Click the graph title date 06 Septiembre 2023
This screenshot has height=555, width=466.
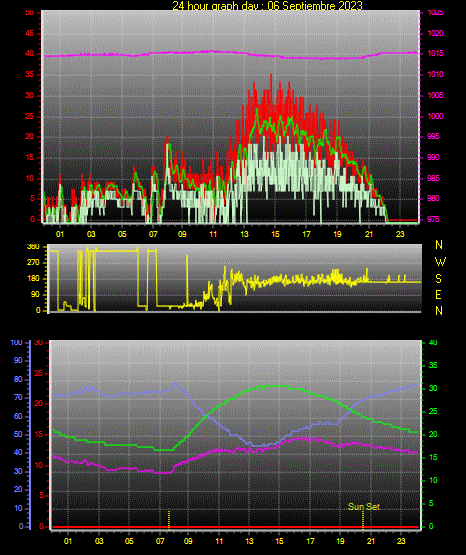(315, 5)
